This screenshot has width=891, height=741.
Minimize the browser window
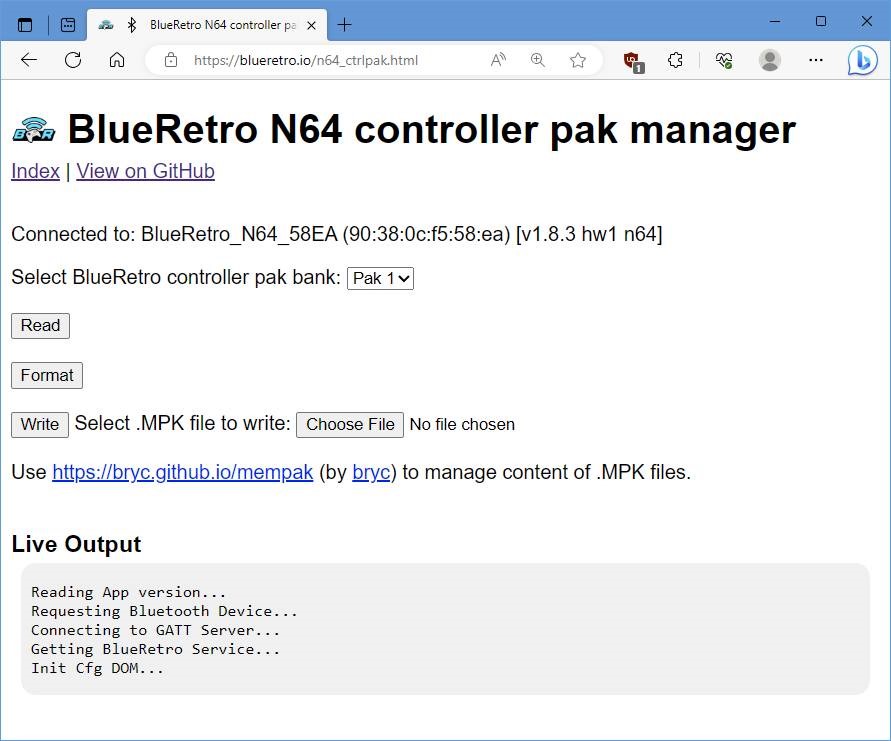775,22
